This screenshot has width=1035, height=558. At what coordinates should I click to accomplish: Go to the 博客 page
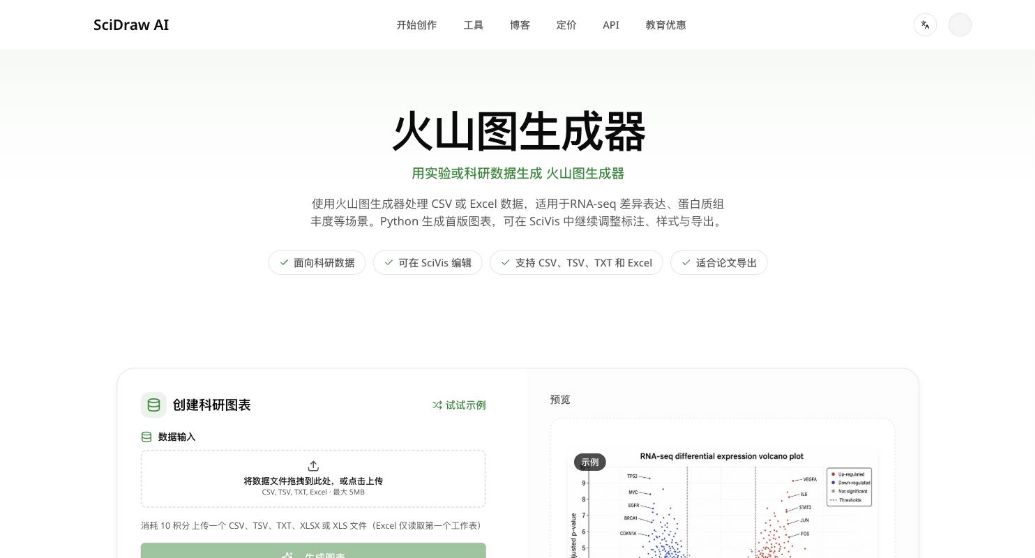click(x=519, y=25)
